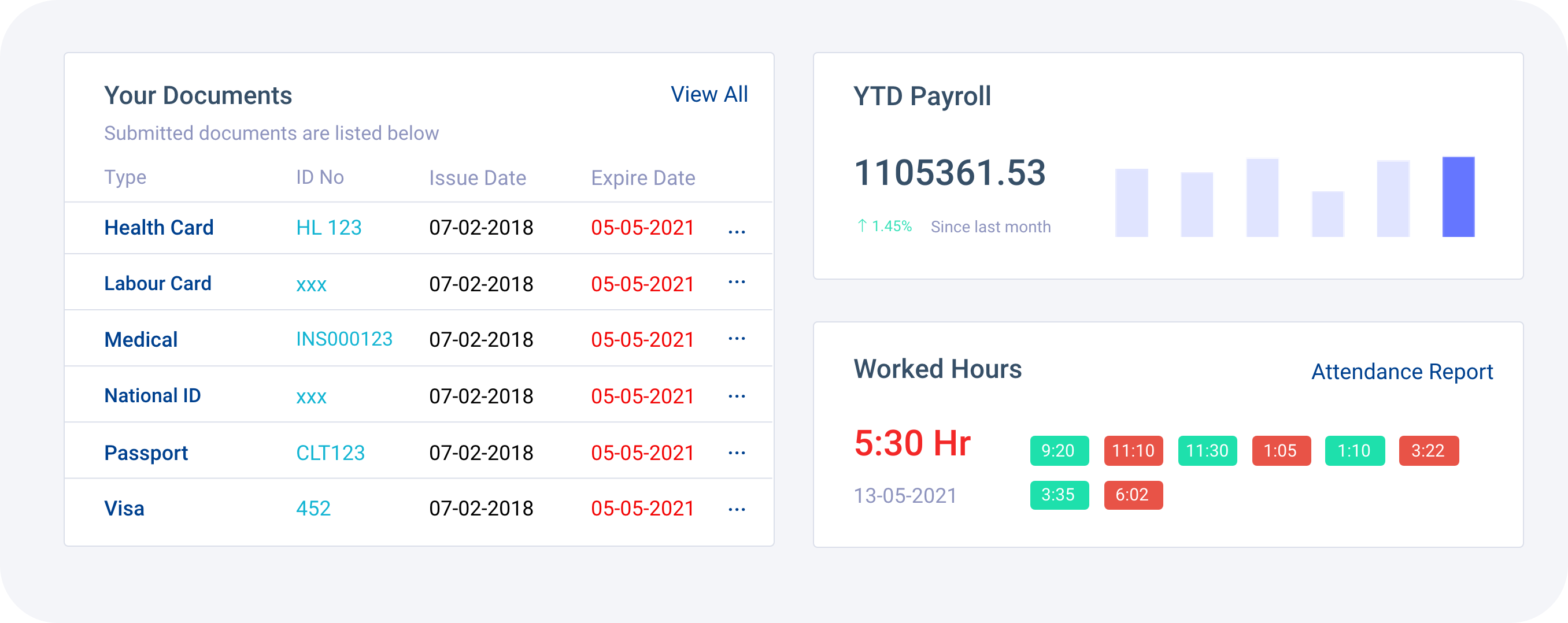Viewport: 1568px width, 623px height.
Task: Select the 1:05 red time badge
Action: (1281, 451)
